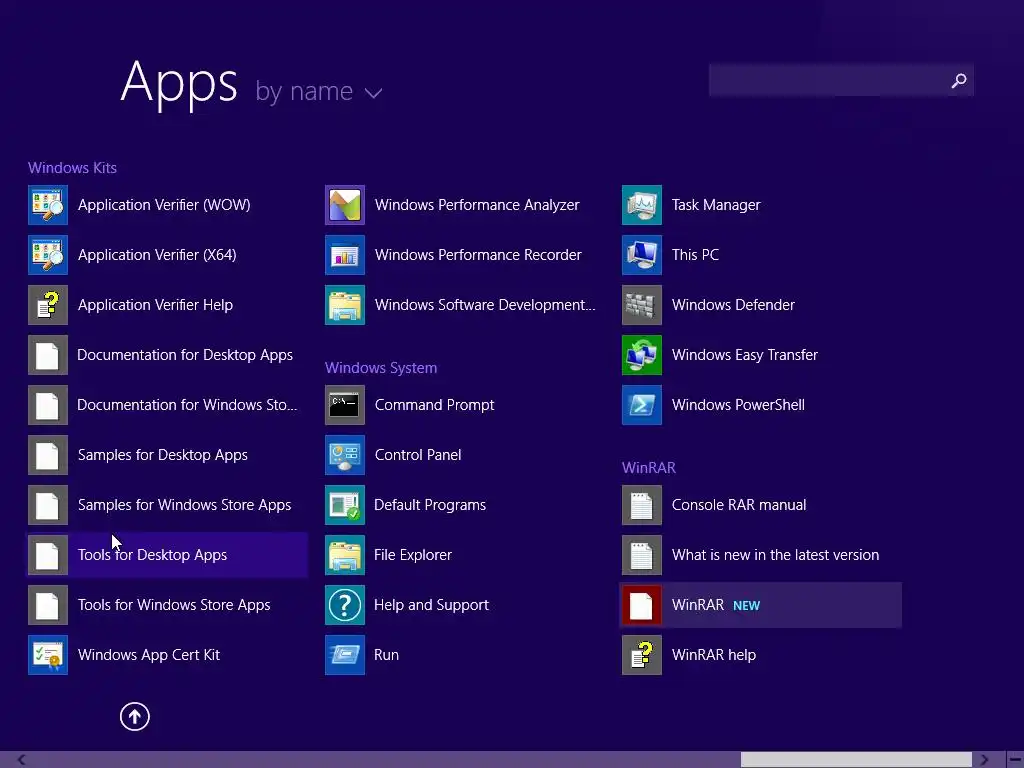Click the scrollbar right arrow
This screenshot has width=1024, height=768.
click(x=985, y=760)
